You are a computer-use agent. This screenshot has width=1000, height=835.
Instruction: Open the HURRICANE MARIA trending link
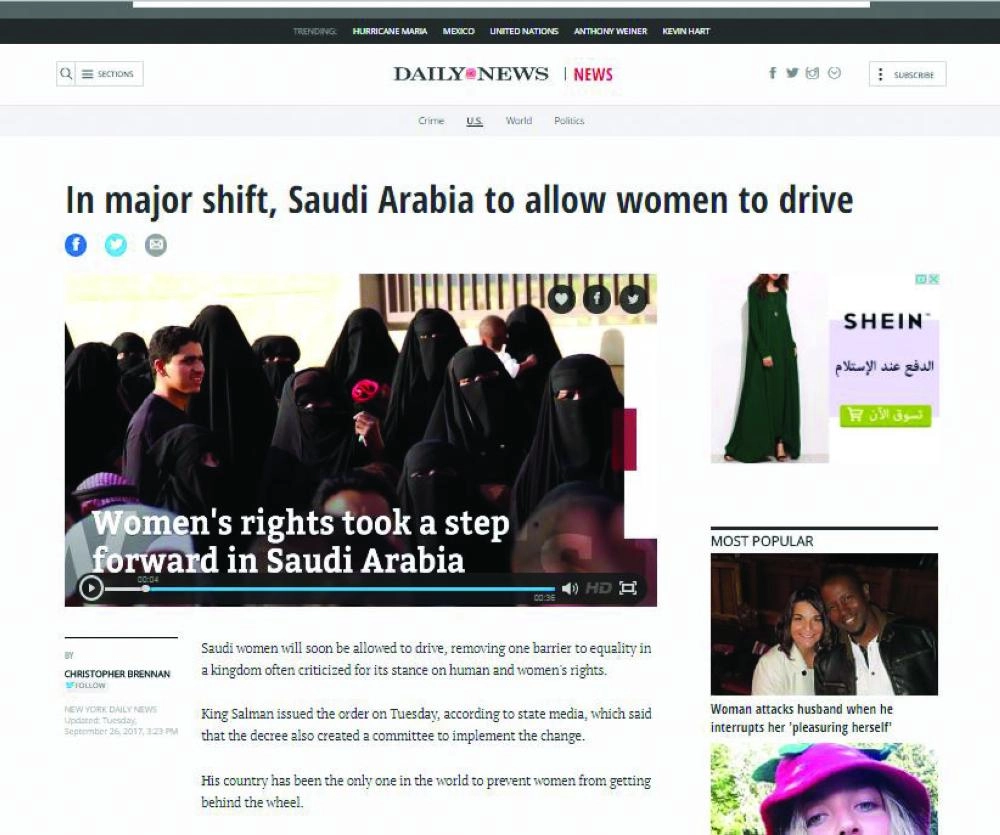pyautogui.click(x=391, y=31)
